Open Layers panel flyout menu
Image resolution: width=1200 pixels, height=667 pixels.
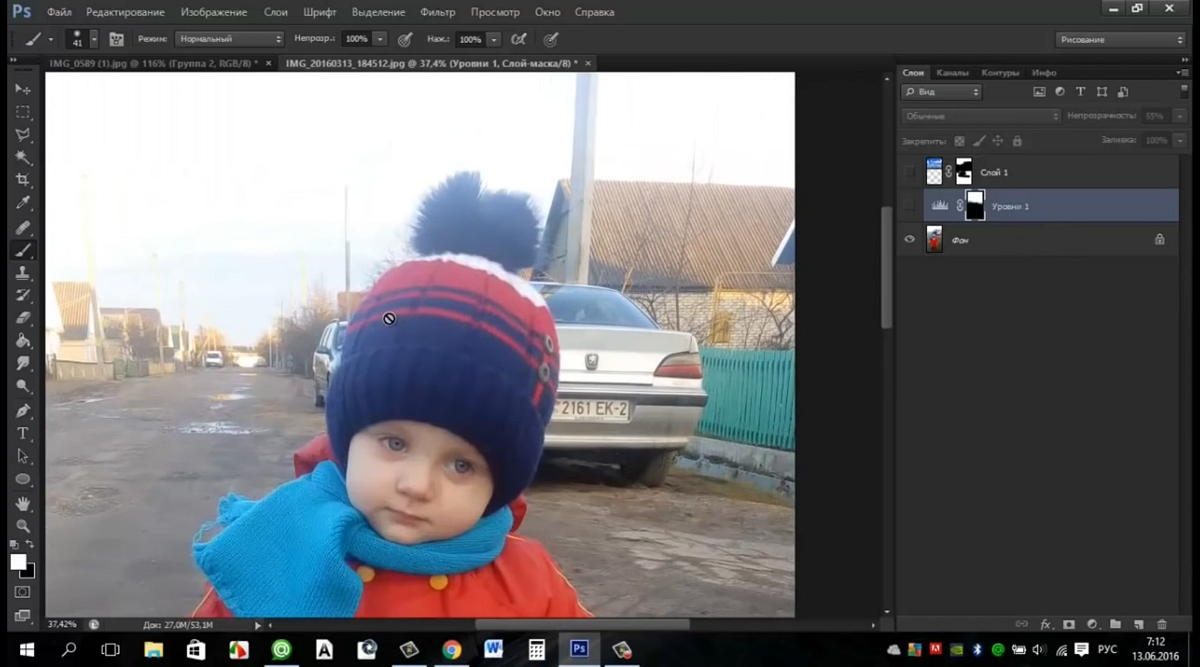pos(1181,73)
